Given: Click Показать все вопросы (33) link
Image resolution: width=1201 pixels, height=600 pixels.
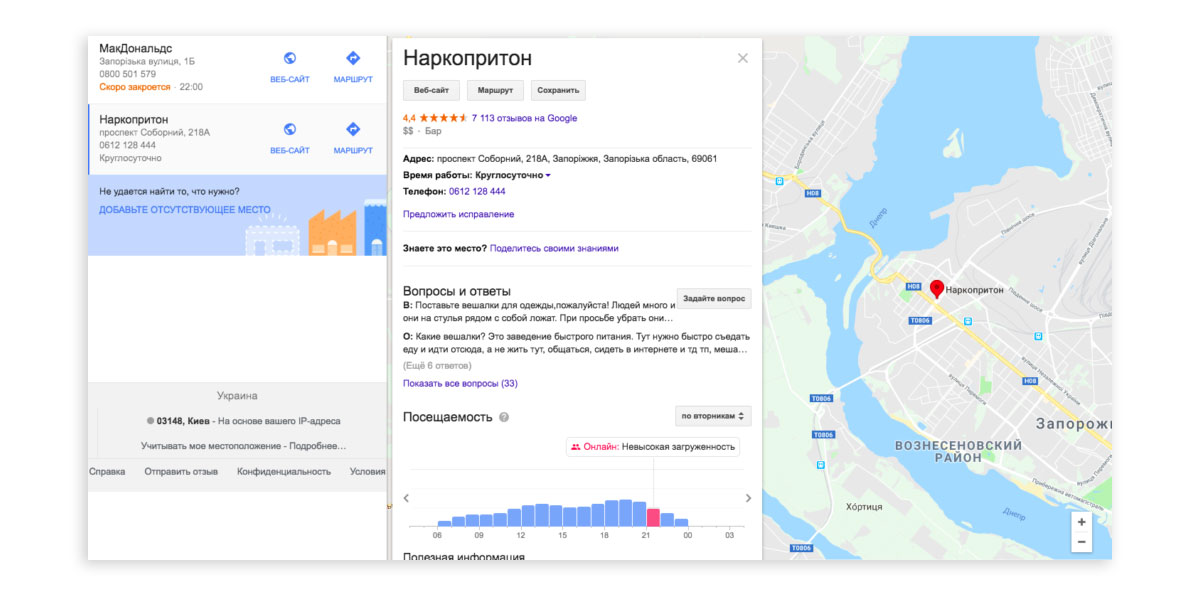Looking at the screenshot, I should (460, 383).
